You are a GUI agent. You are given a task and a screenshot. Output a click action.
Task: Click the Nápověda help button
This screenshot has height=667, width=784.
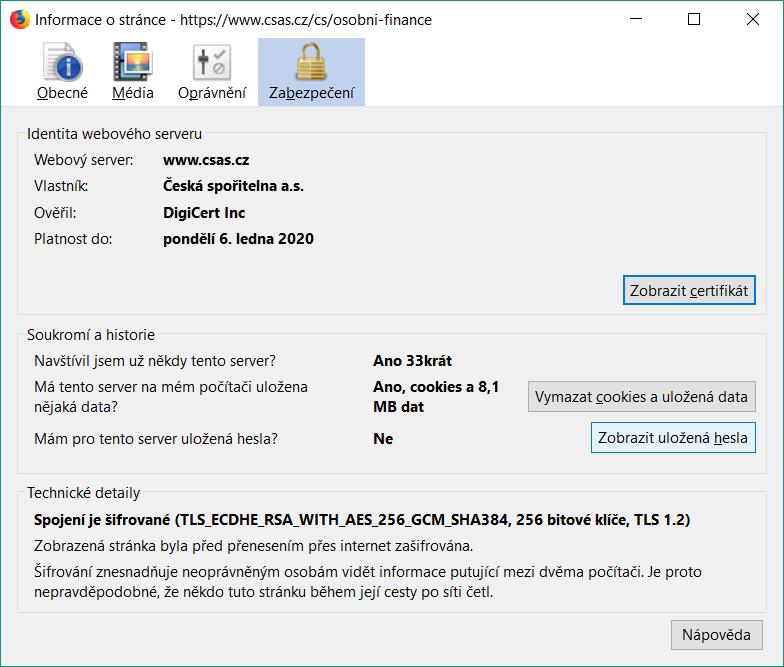(x=716, y=635)
